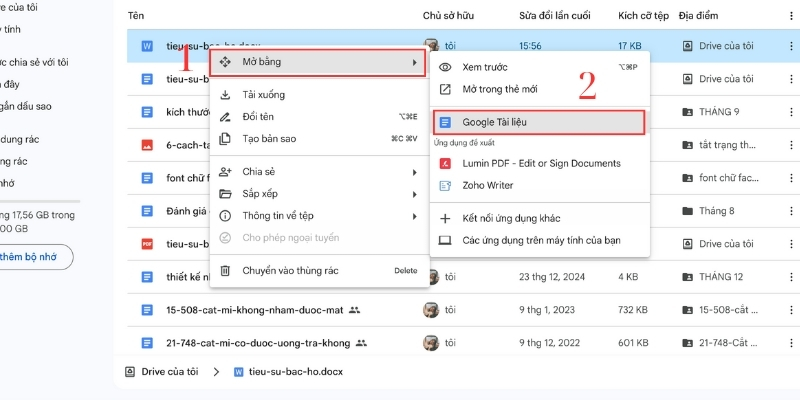800x400 pixels.
Task: Click the download arrow icon beside 'Tải xuống'
Action: click(225, 95)
